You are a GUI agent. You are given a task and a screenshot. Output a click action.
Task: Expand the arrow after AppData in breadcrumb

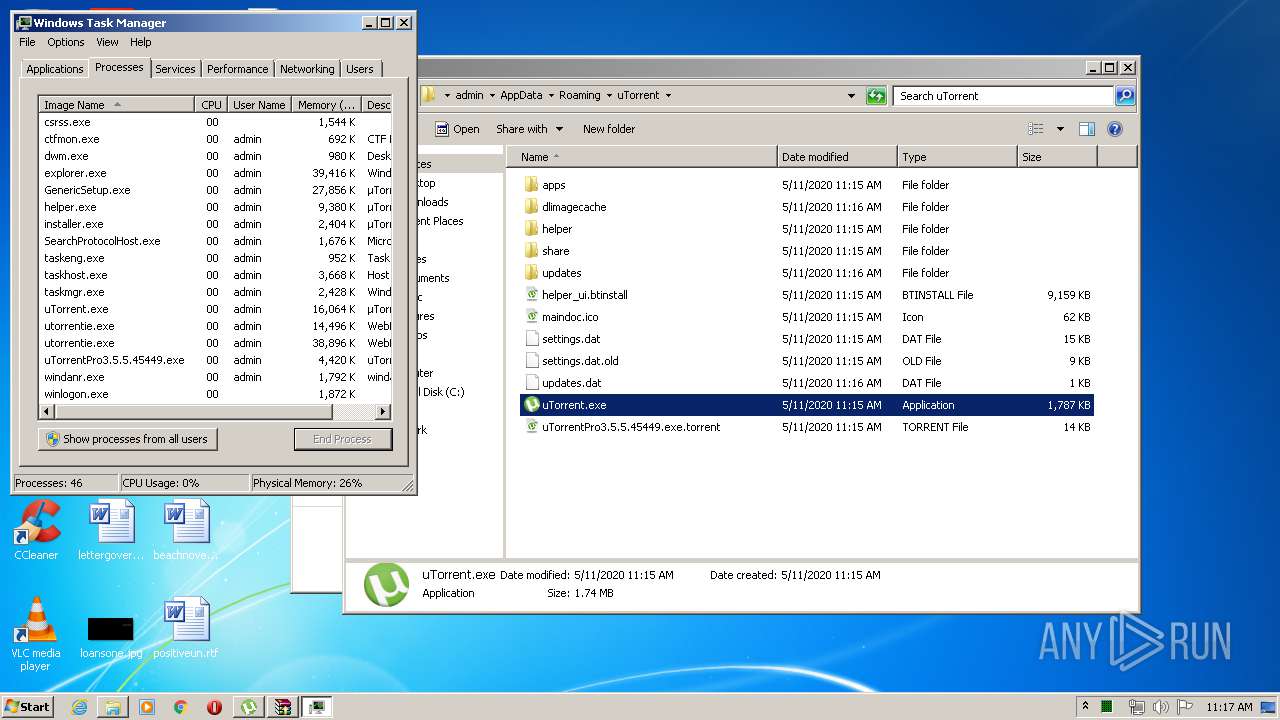(551, 96)
